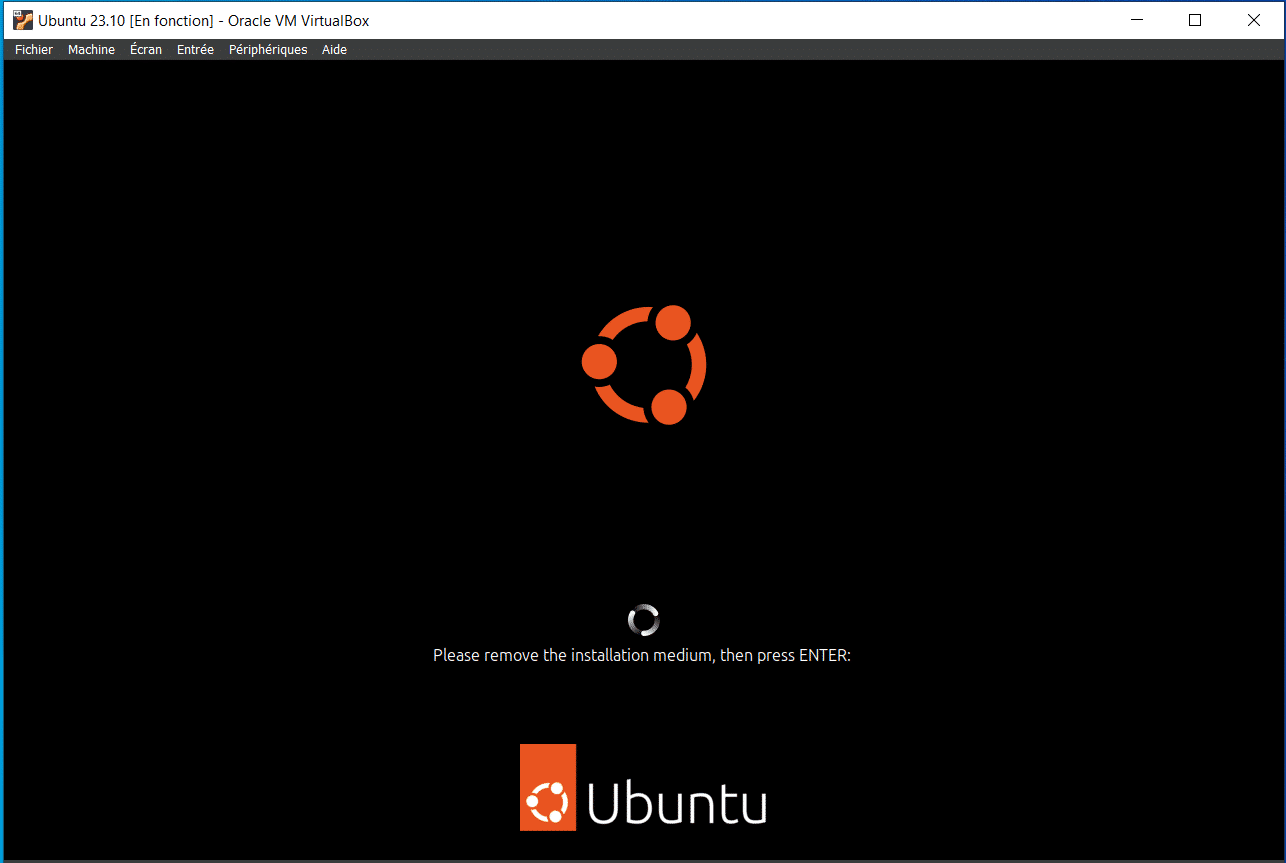Click the small Ubuntu emblem inside the orange square
Viewport: 1286px width, 863px height.
547,800
